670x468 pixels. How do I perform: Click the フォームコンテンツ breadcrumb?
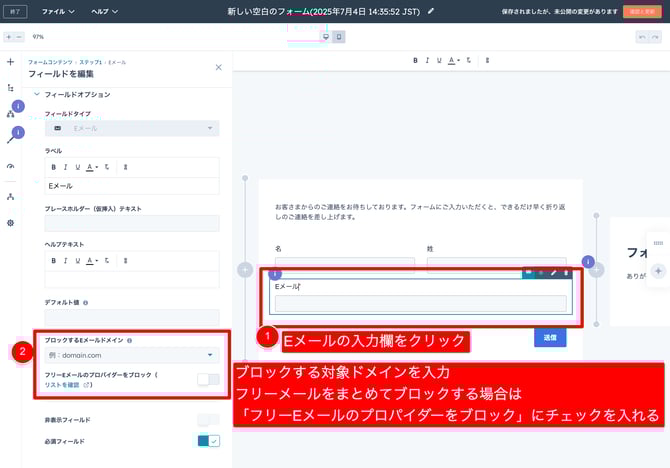[50, 62]
